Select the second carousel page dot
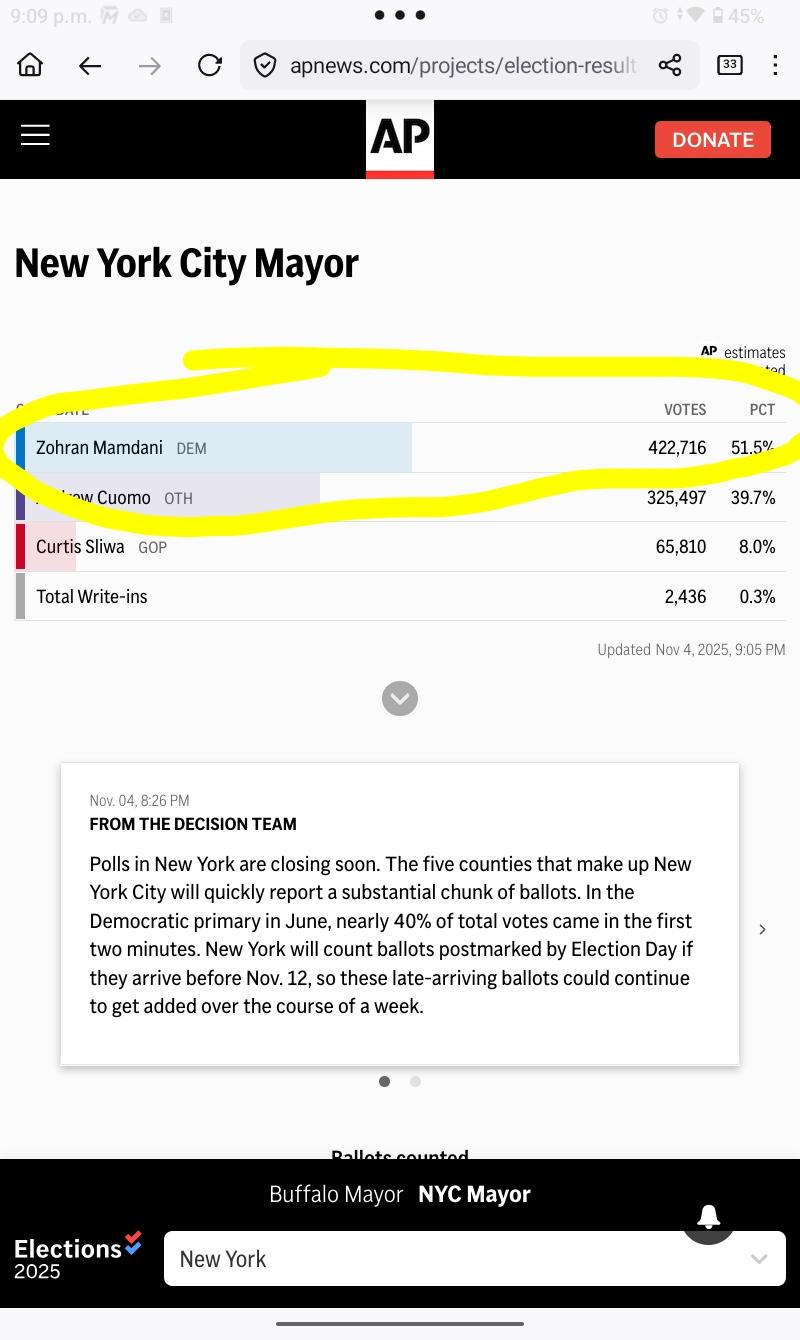The image size is (800, 1340). [415, 1081]
